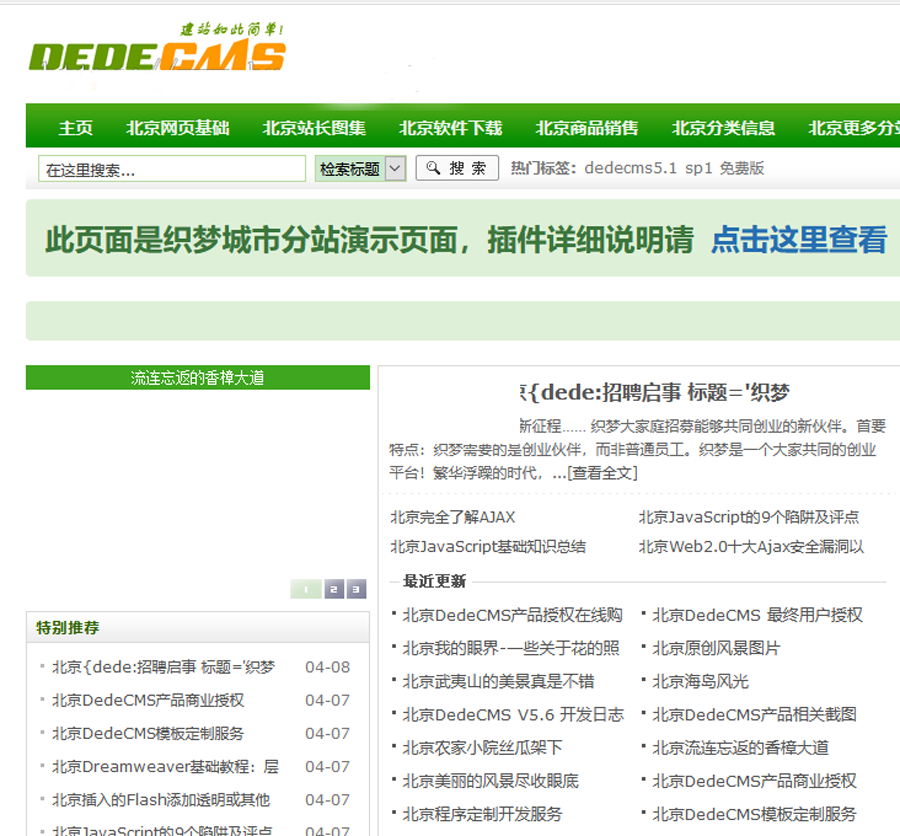Screen dimensions: 900x836
Task: Open 北京Dreamweaver基础教程 in recommended list
Action: click(165, 766)
